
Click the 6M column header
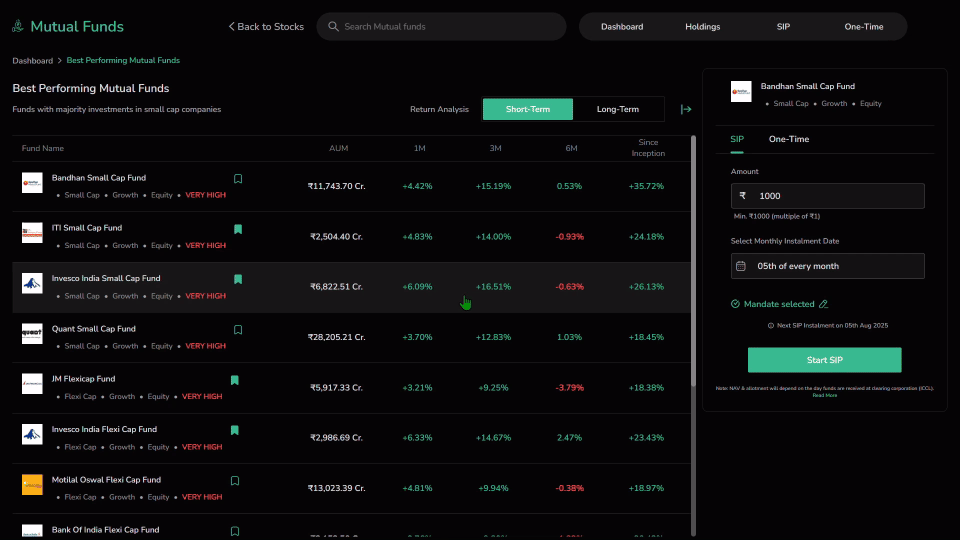(571, 149)
